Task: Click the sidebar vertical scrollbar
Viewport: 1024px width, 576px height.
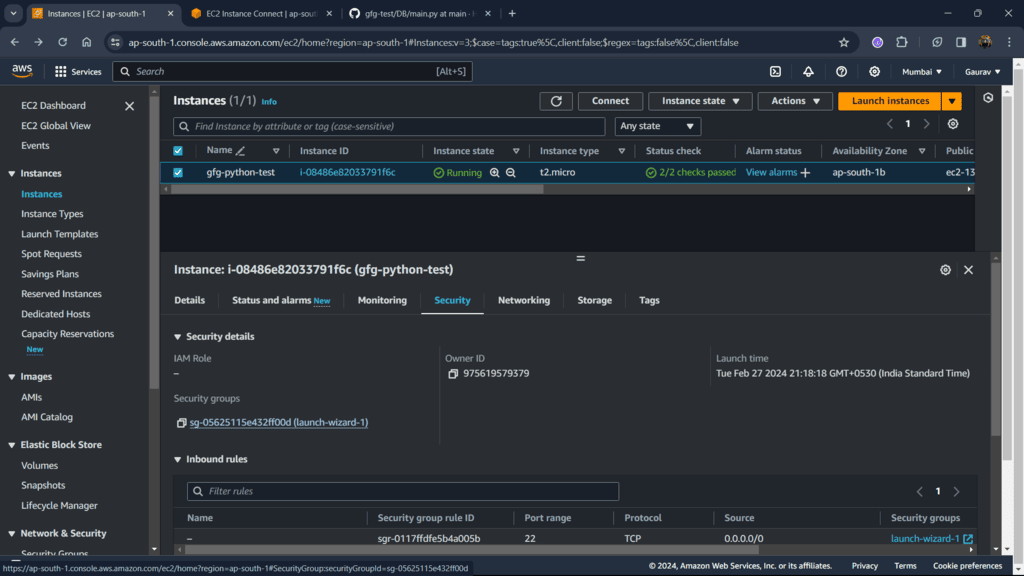Action: pos(154,242)
